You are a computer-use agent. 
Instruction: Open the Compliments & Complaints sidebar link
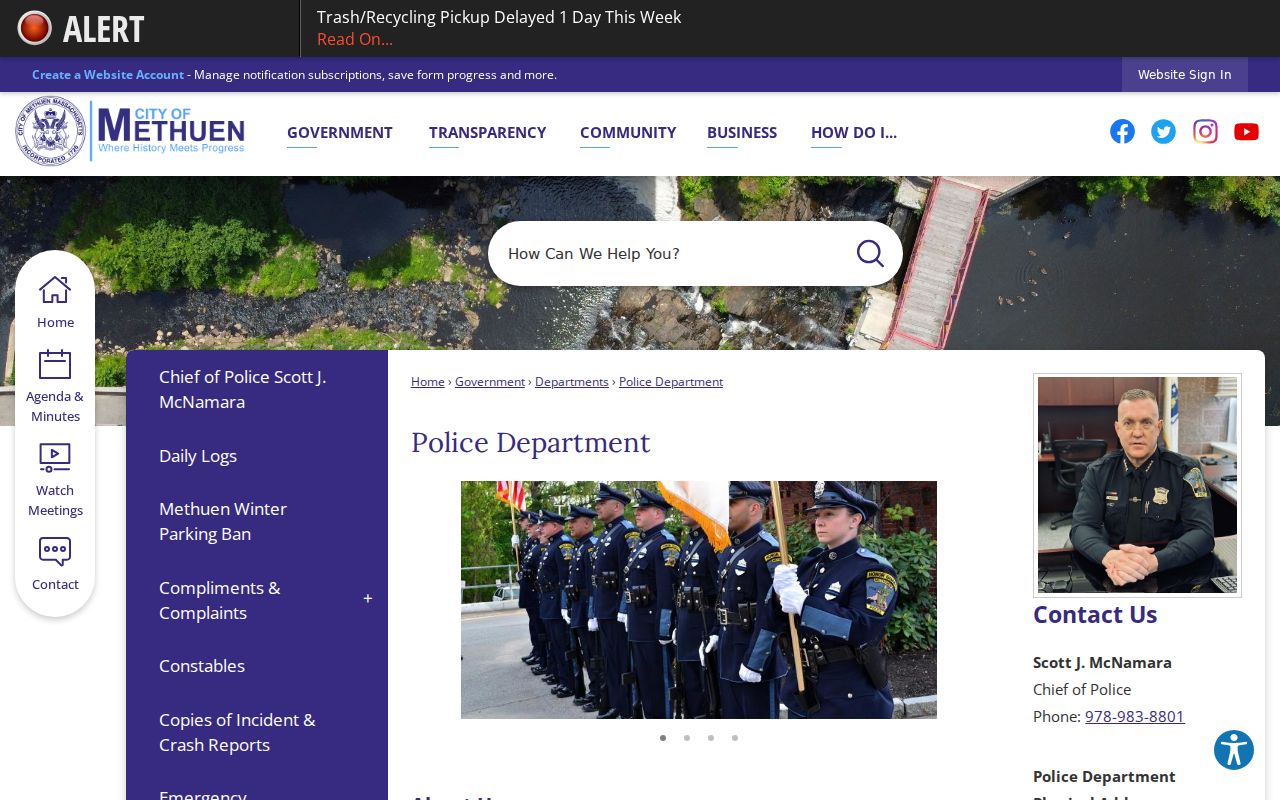point(220,600)
